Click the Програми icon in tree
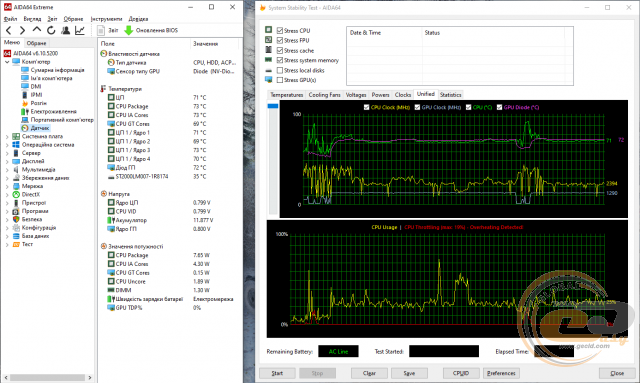Viewport: 640px width, 383px height. [x=16, y=211]
